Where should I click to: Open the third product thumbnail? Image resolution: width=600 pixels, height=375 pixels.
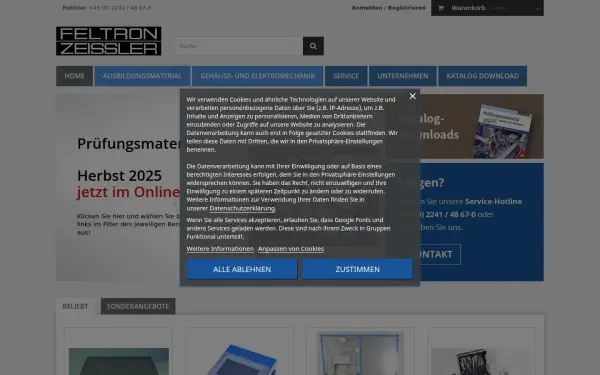pyautogui.click(x=360, y=353)
